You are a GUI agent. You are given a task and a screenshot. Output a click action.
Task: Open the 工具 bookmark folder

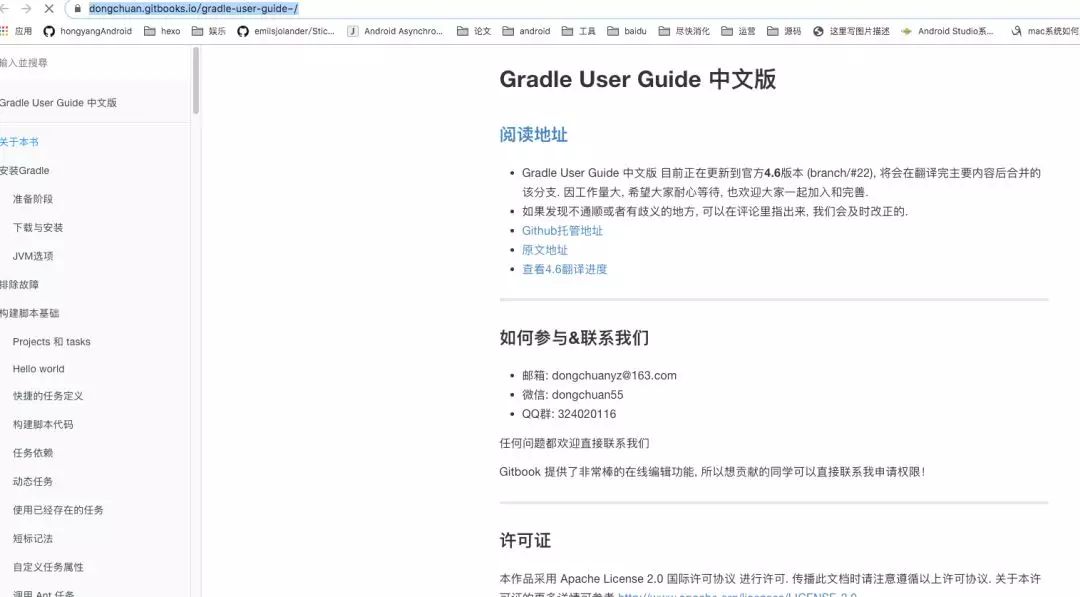pyautogui.click(x=579, y=31)
